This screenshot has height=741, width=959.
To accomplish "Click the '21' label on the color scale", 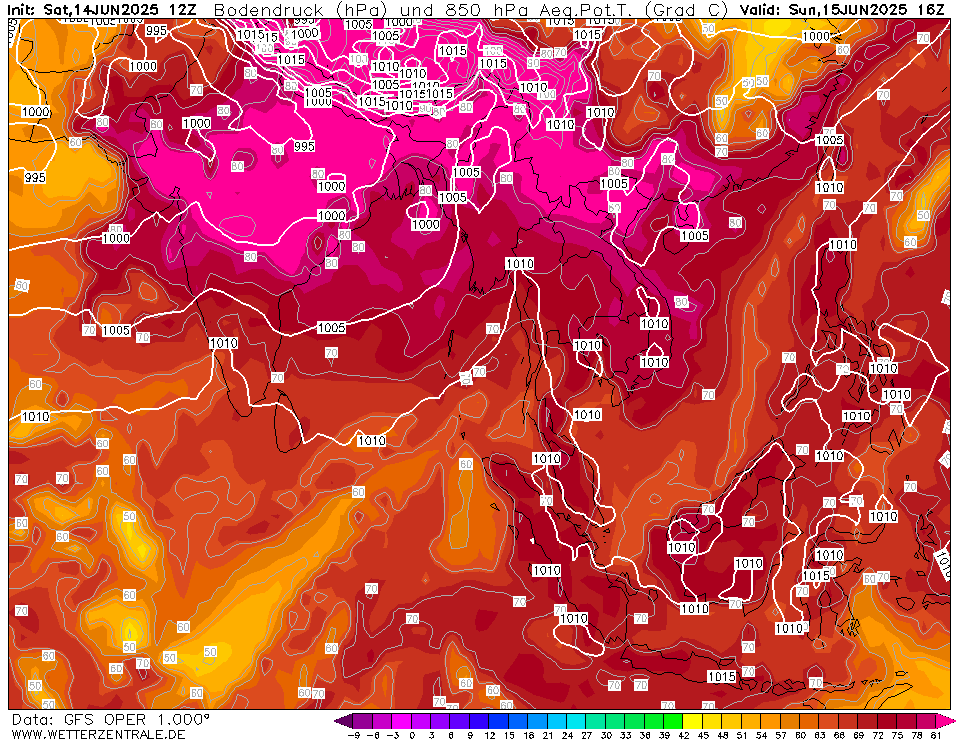I will coord(548,735).
